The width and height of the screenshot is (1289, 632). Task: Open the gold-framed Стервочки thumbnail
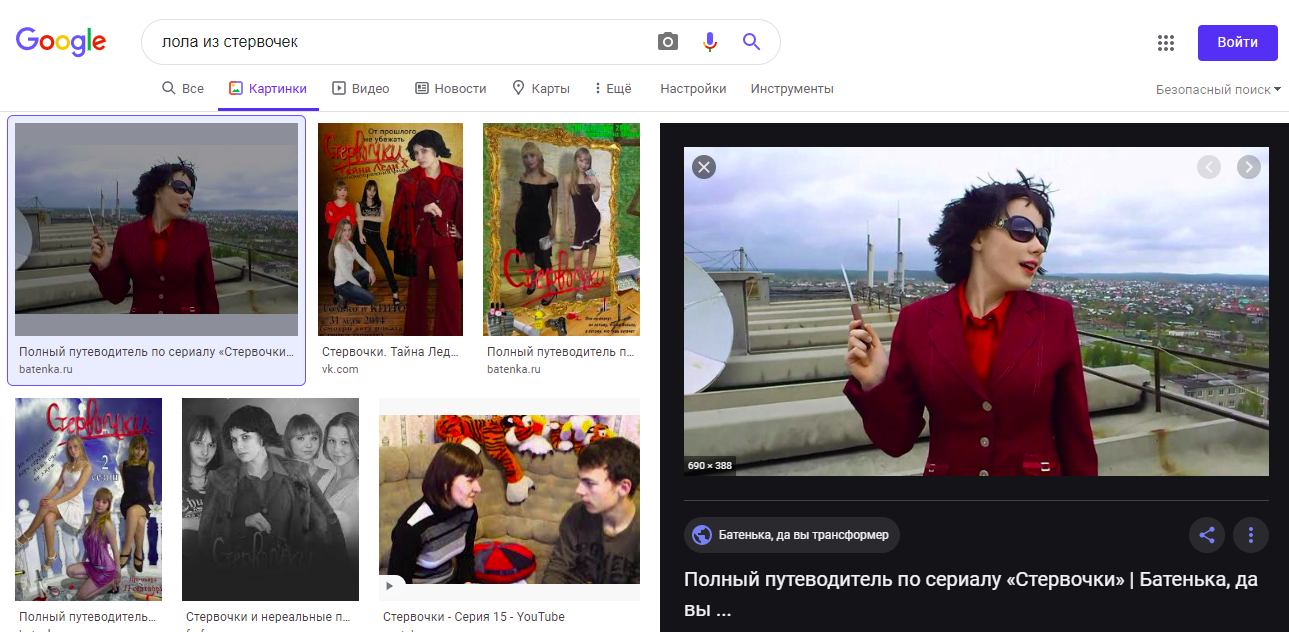pyautogui.click(x=561, y=229)
